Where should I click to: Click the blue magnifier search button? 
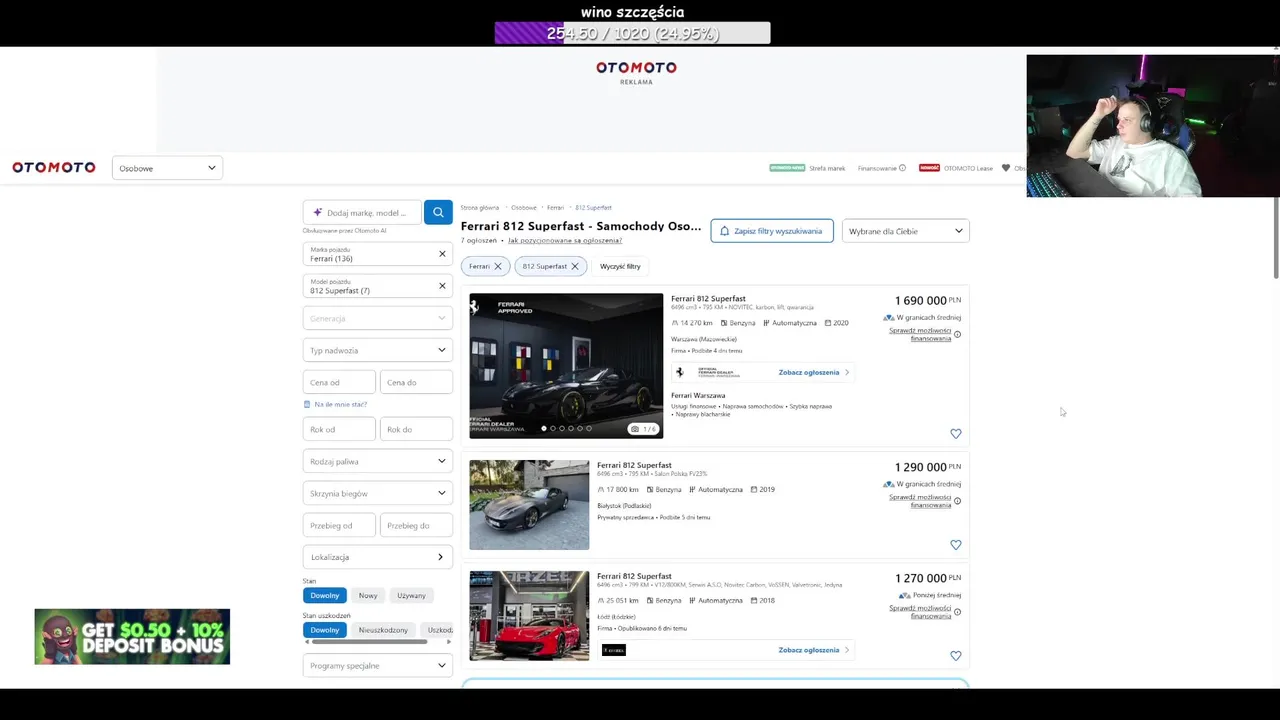(438, 212)
